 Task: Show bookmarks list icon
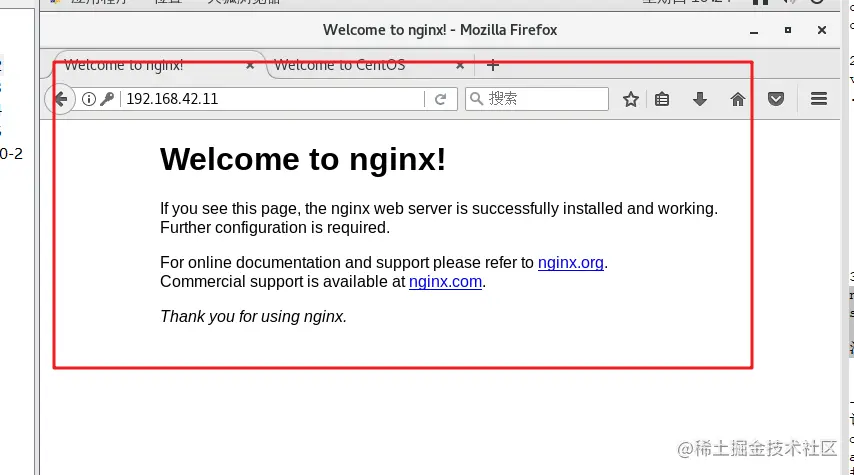(x=662, y=99)
